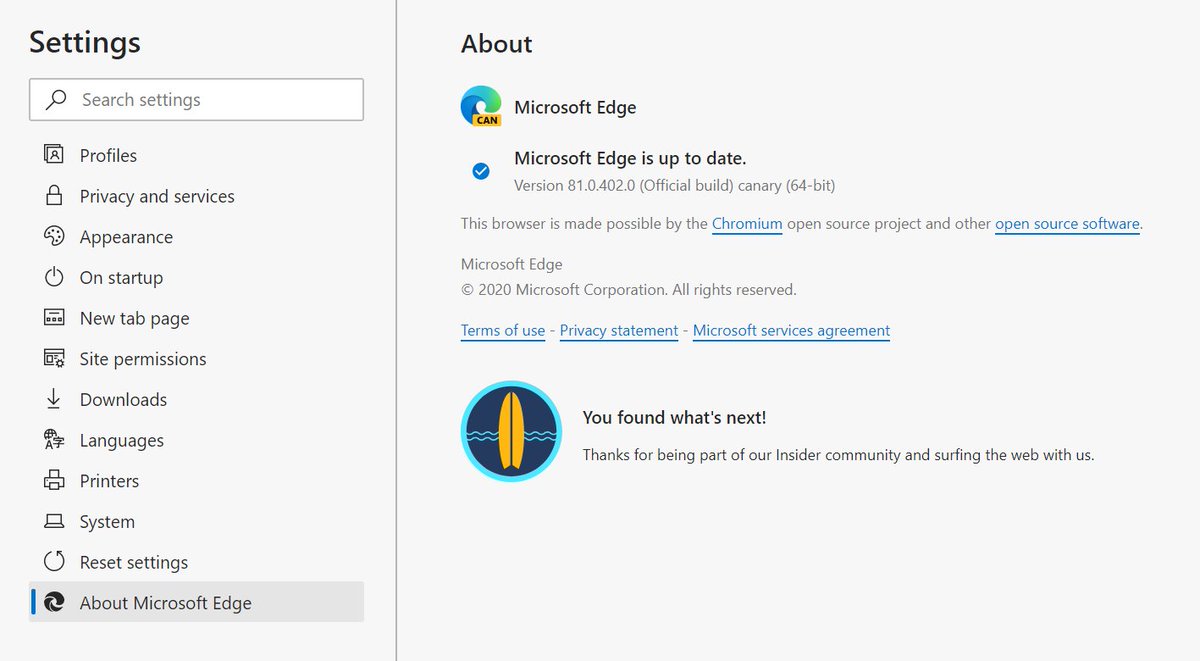1200x661 pixels.
Task: Click the blue up-to-date checkmark icon
Action: [481, 171]
